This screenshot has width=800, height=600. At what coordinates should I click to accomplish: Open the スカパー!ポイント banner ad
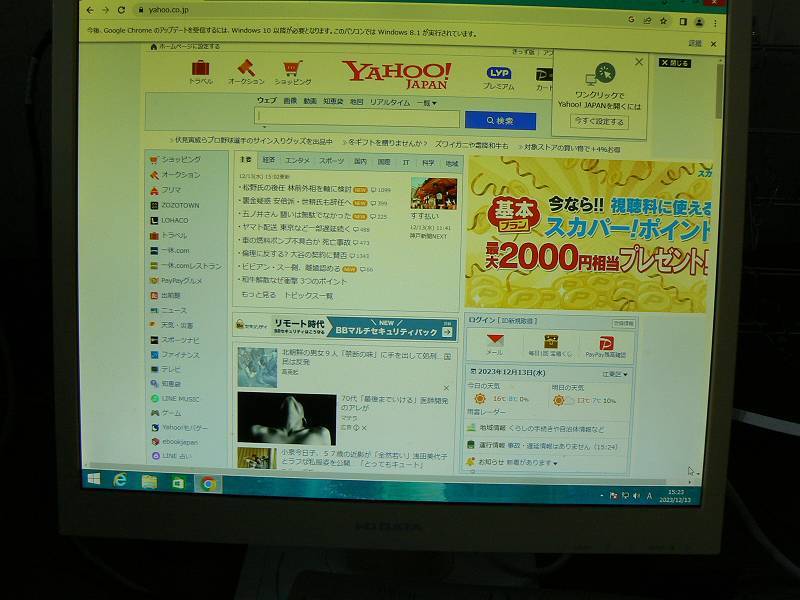tap(589, 235)
